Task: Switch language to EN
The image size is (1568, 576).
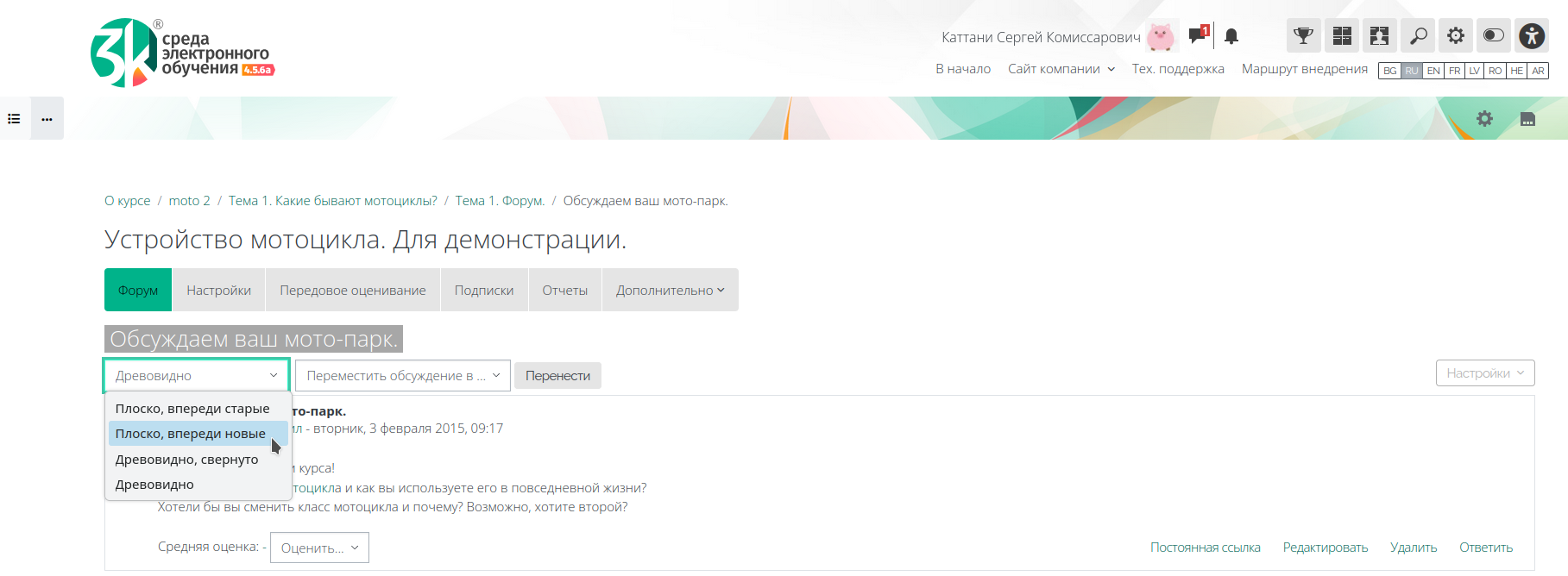Action: pyautogui.click(x=1433, y=71)
